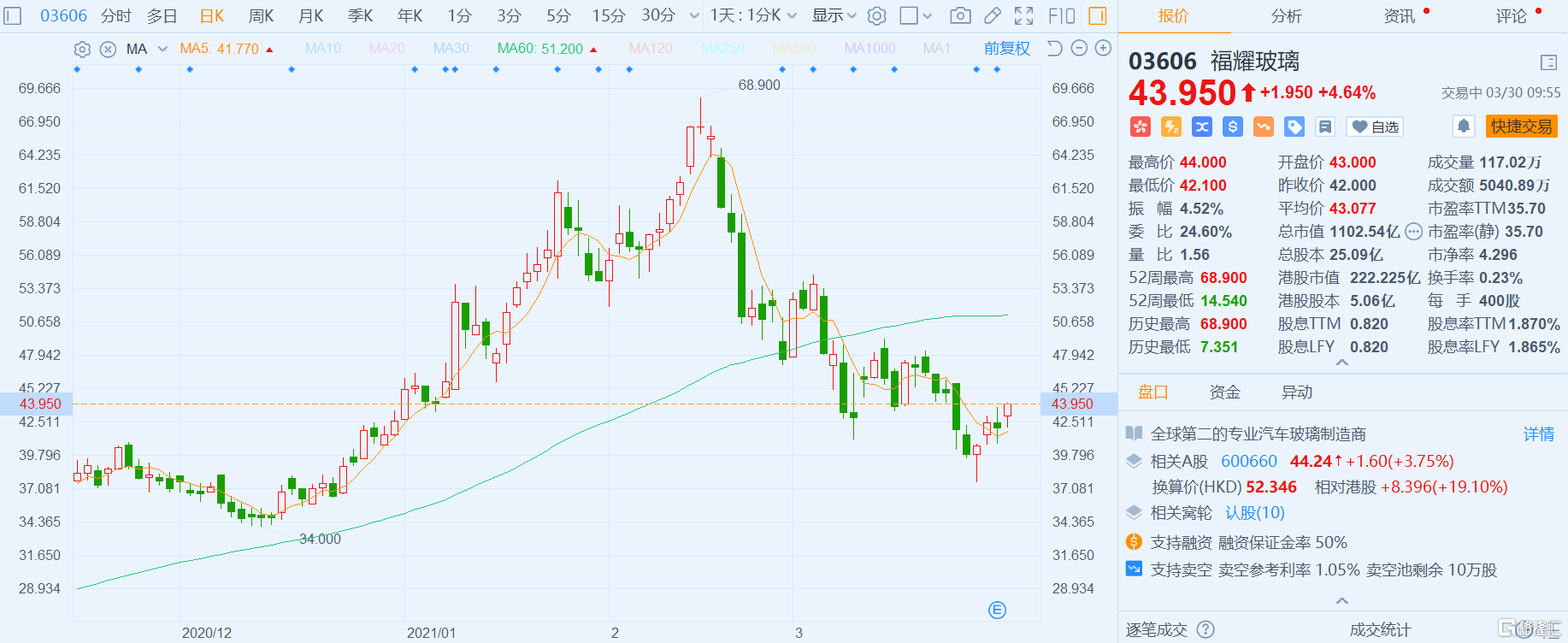Open the 1天:1分K range dropdown

(x=752, y=15)
